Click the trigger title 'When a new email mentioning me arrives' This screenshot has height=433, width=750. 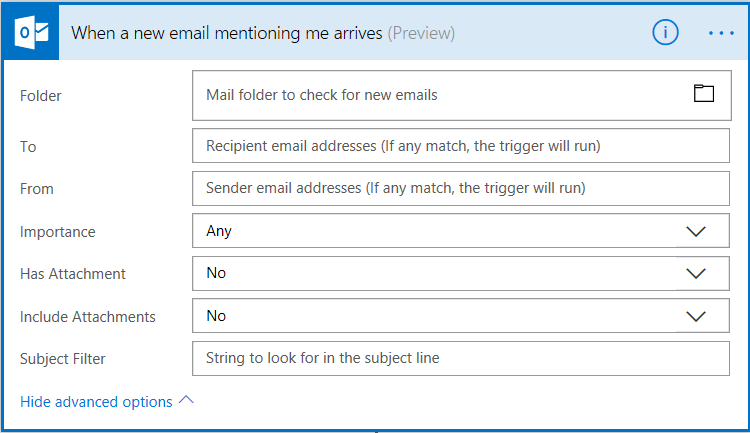[226, 33]
